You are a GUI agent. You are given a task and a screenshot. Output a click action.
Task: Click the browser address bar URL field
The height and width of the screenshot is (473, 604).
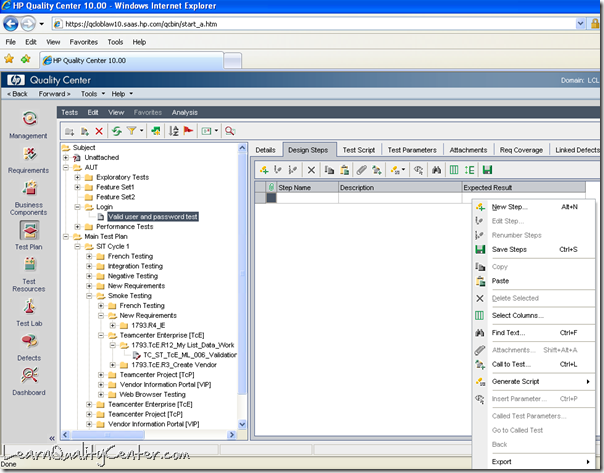click(x=316, y=24)
